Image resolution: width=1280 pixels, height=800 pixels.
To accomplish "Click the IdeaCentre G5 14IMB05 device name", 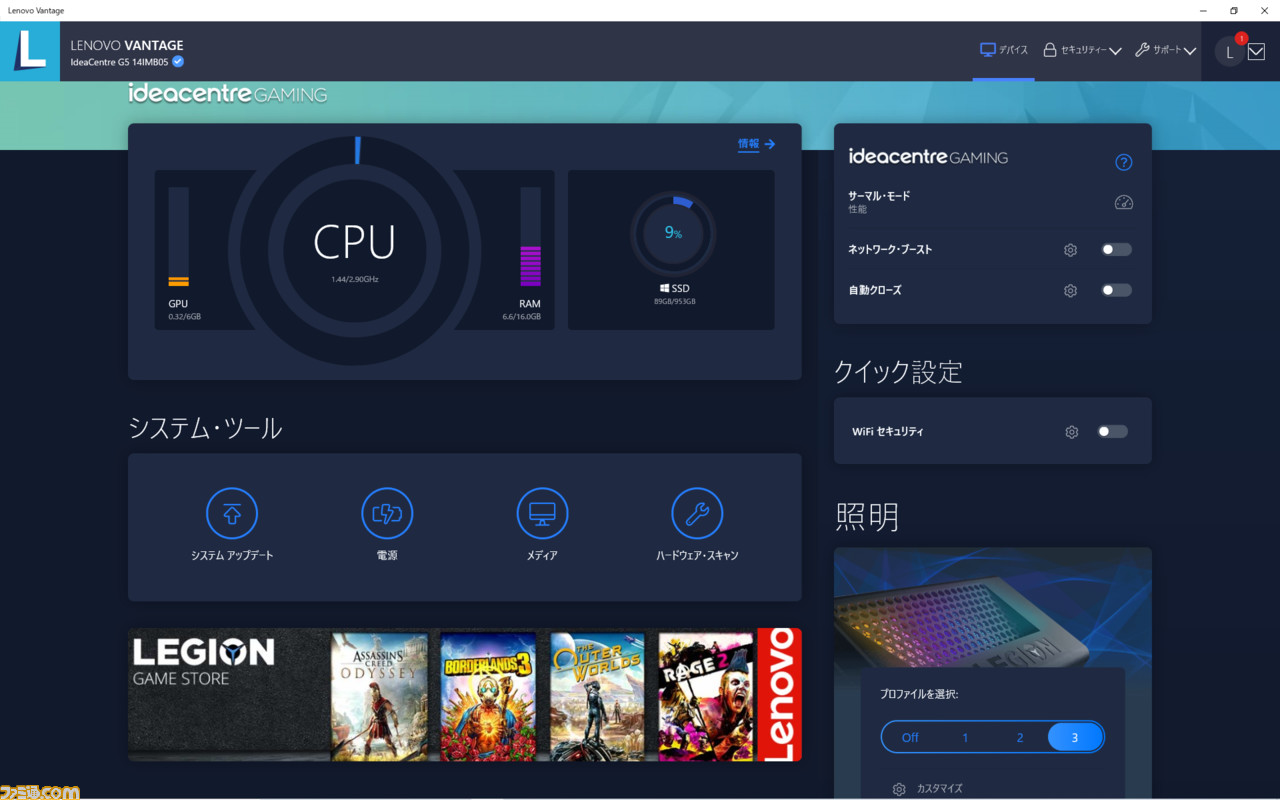I will pyautogui.click(x=120, y=62).
